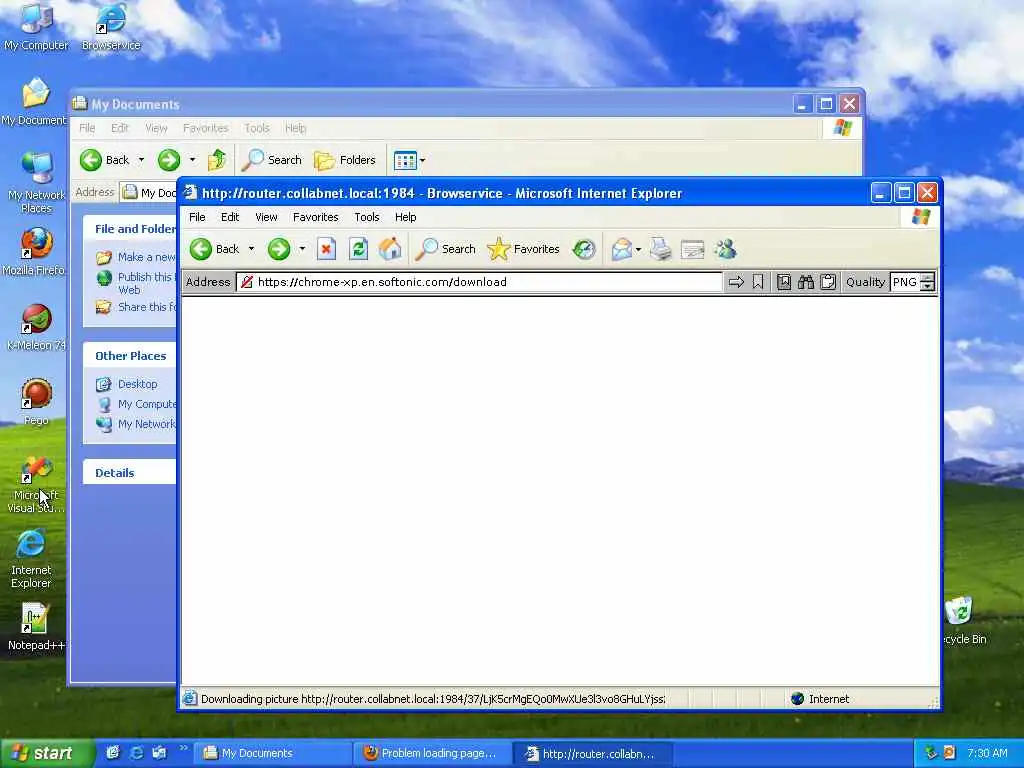Viewport: 1024px width, 768px height.
Task: Open Edit menu in Internet Explorer
Action: coord(230,217)
